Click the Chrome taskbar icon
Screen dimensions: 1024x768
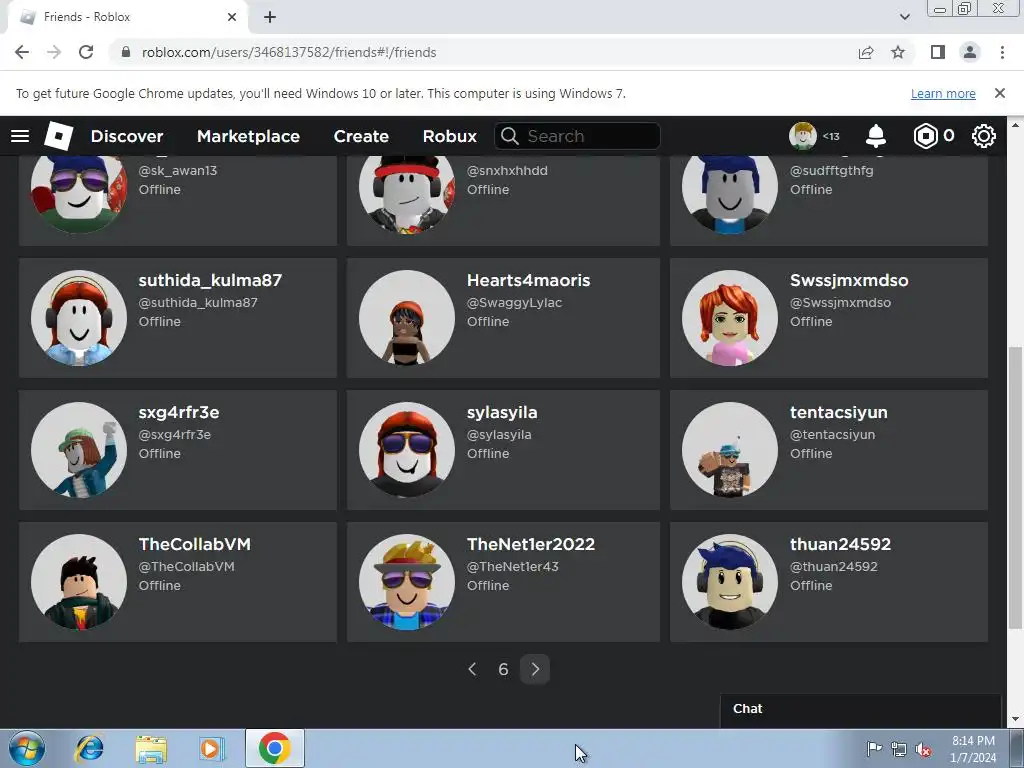click(274, 748)
